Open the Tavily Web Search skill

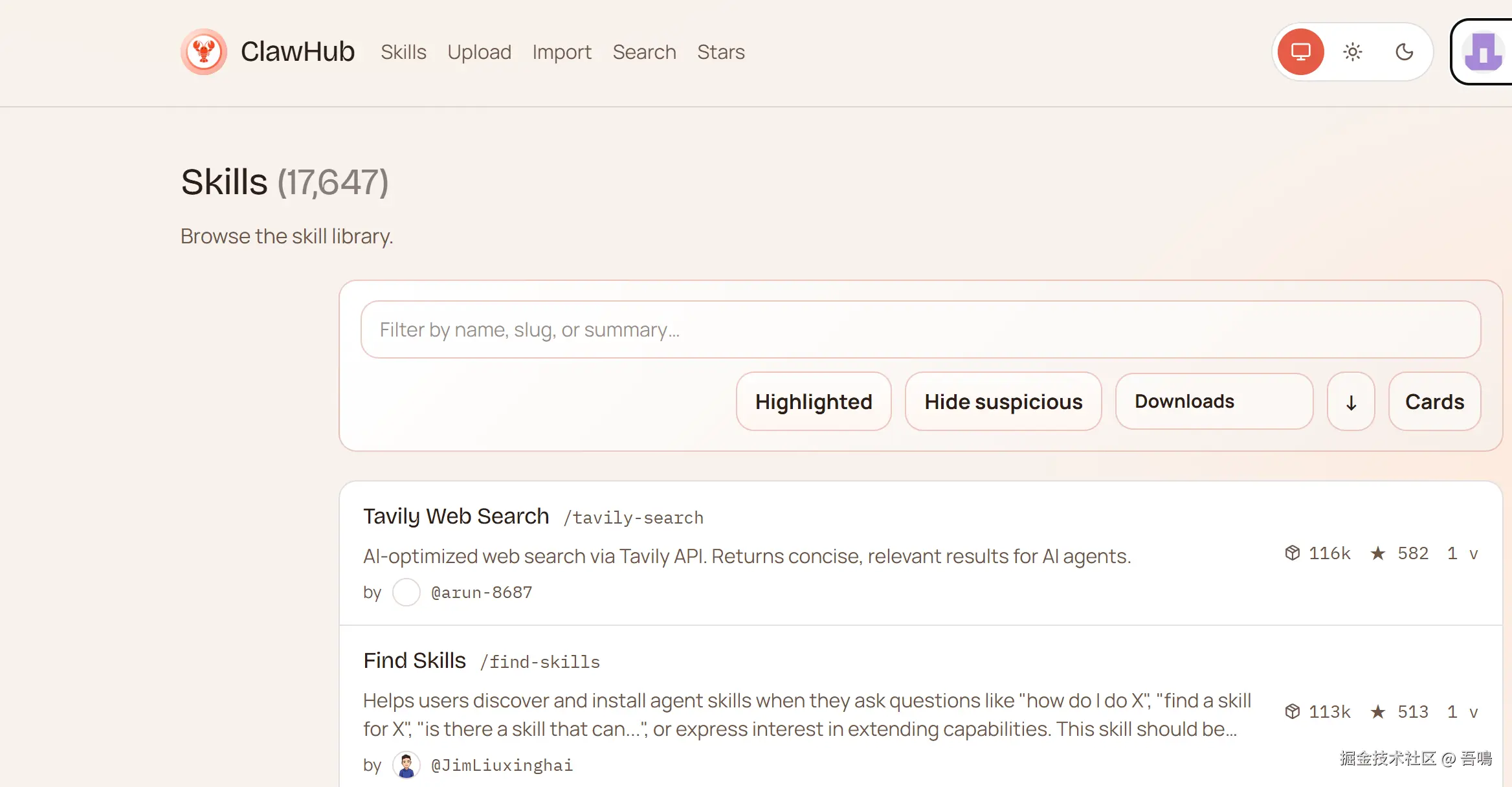(456, 516)
